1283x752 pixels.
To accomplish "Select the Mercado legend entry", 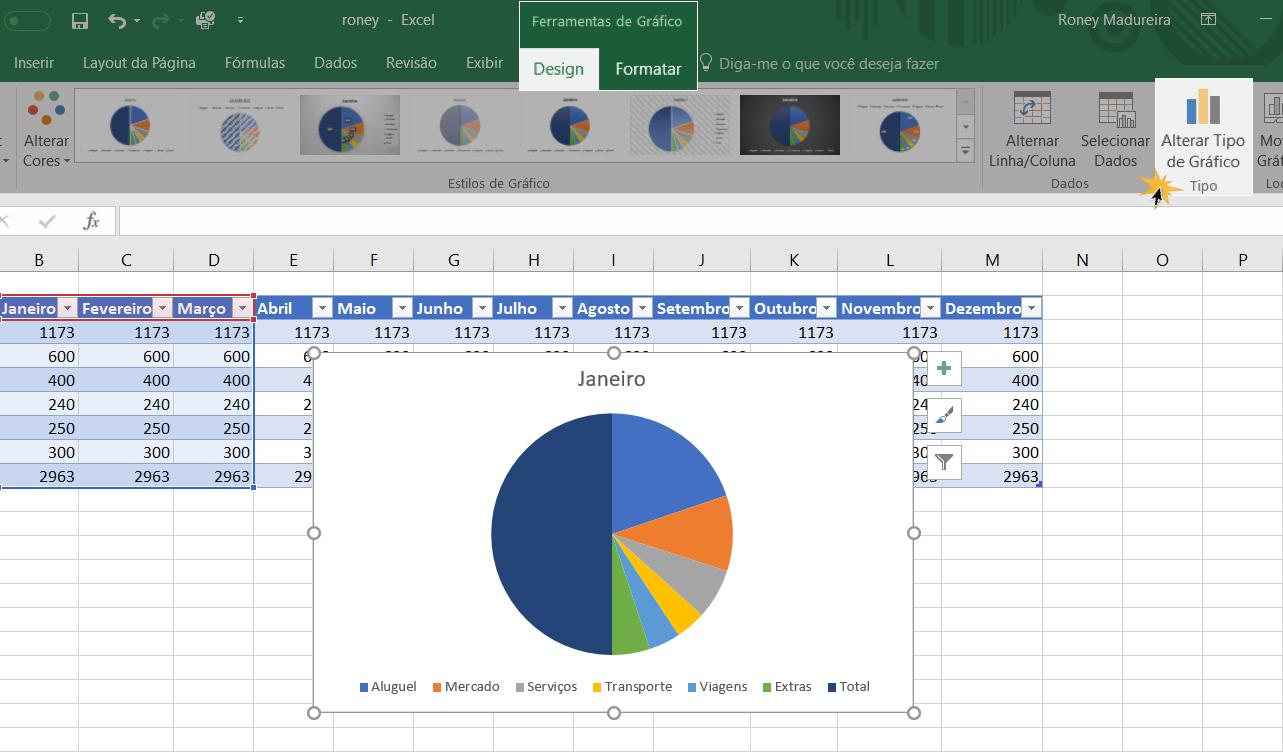I will 466,687.
